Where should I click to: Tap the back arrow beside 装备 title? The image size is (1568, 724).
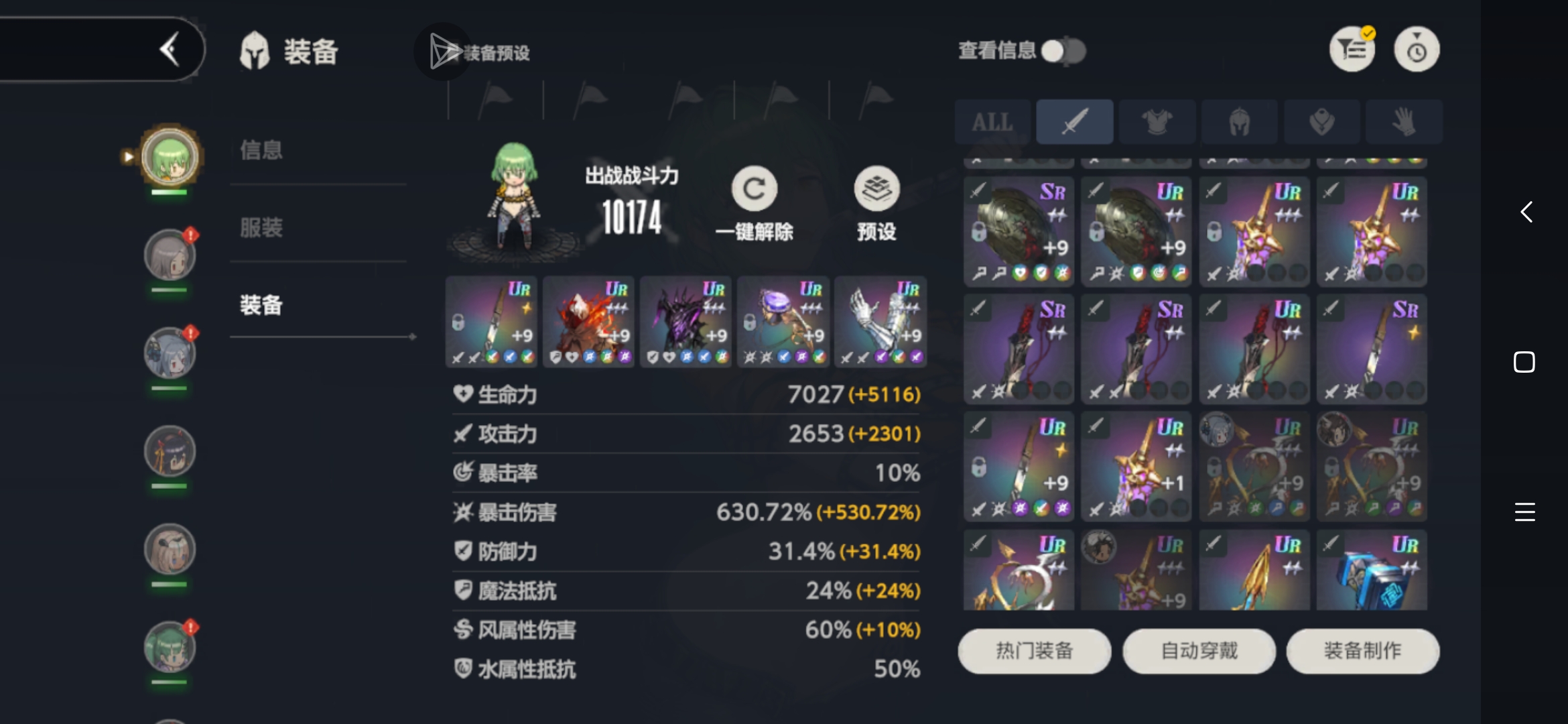pos(170,50)
